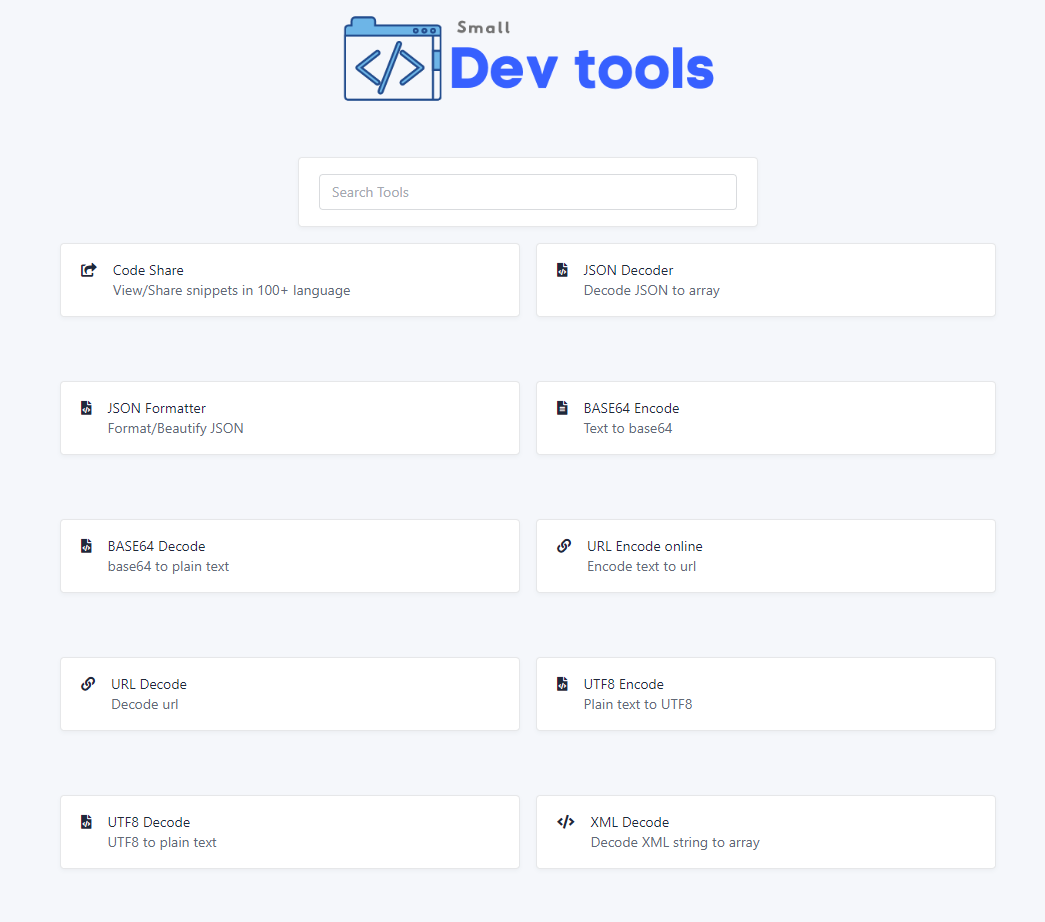
Task: Click the file icon beside JSON Formatter
Action: point(86,408)
